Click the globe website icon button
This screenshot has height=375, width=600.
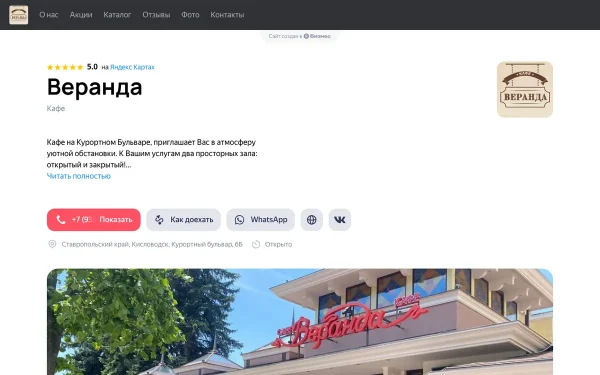pyautogui.click(x=311, y=220)
